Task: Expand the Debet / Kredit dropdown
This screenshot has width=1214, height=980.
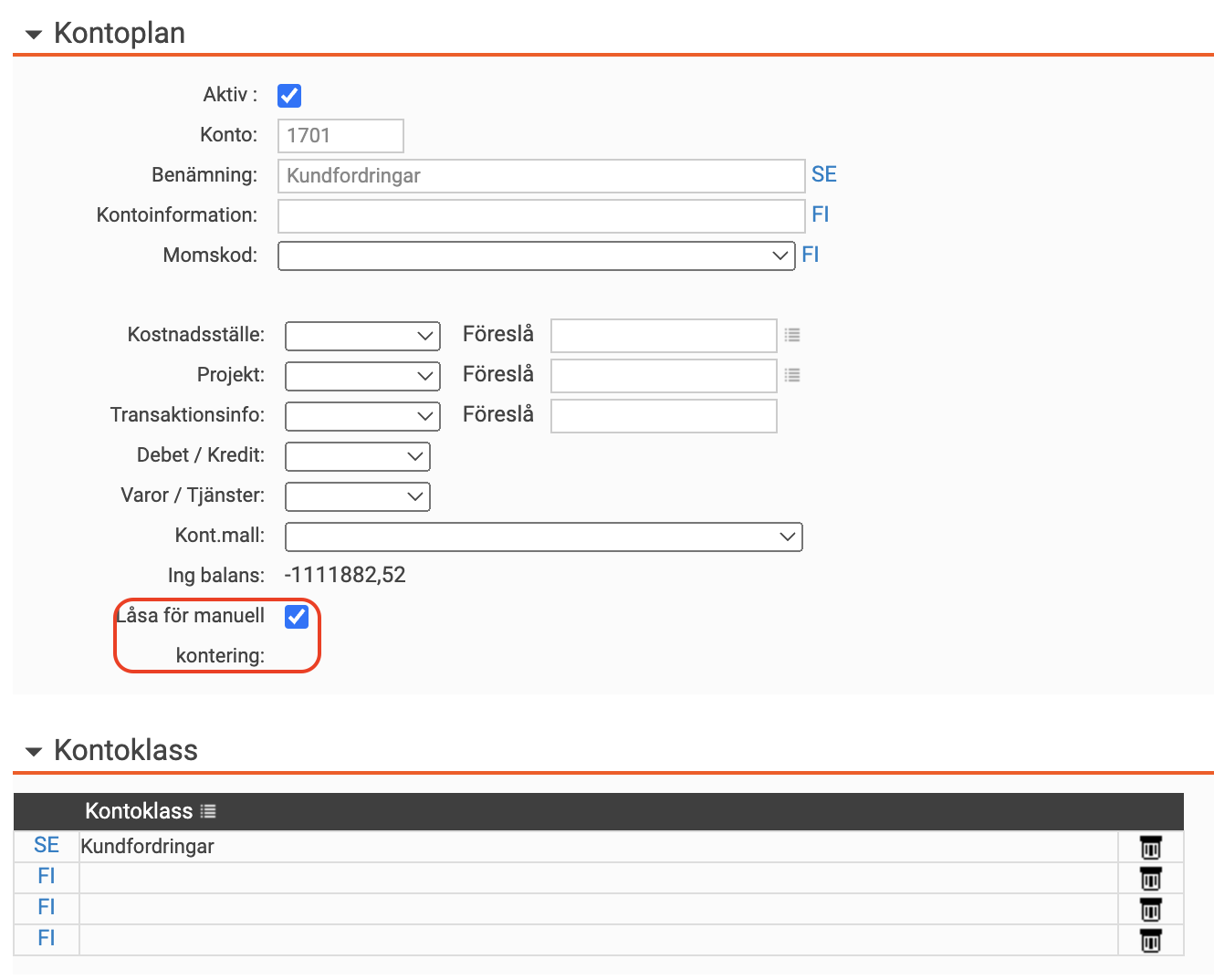Action: [x=357, y=456]
